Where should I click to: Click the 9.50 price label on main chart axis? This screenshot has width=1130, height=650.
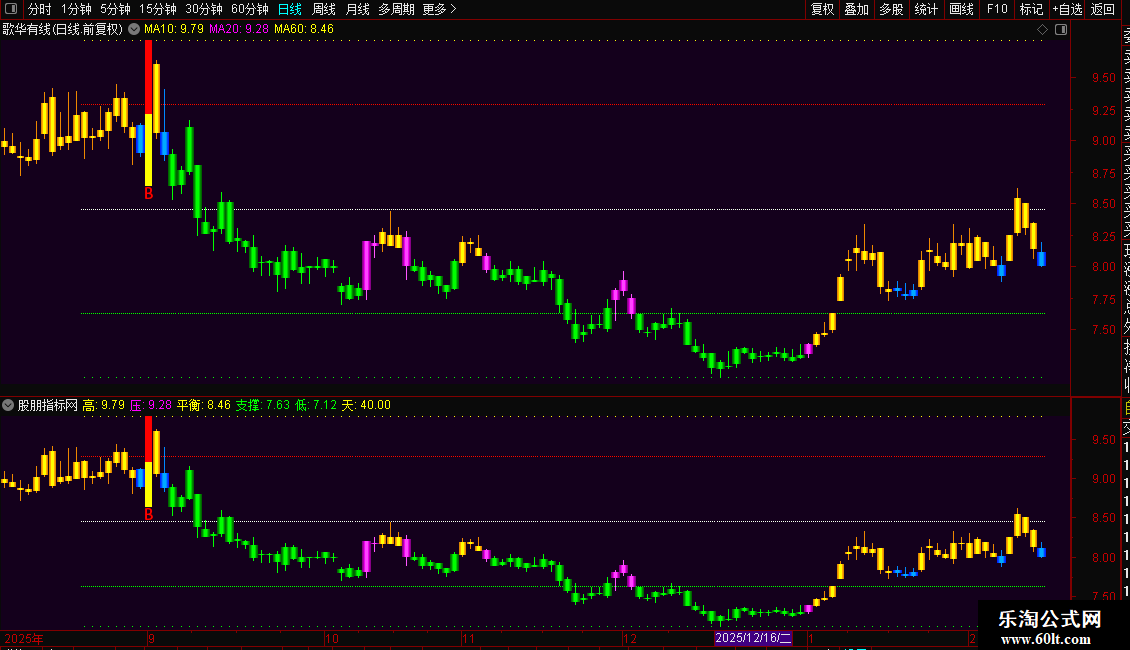(1103, 78)
